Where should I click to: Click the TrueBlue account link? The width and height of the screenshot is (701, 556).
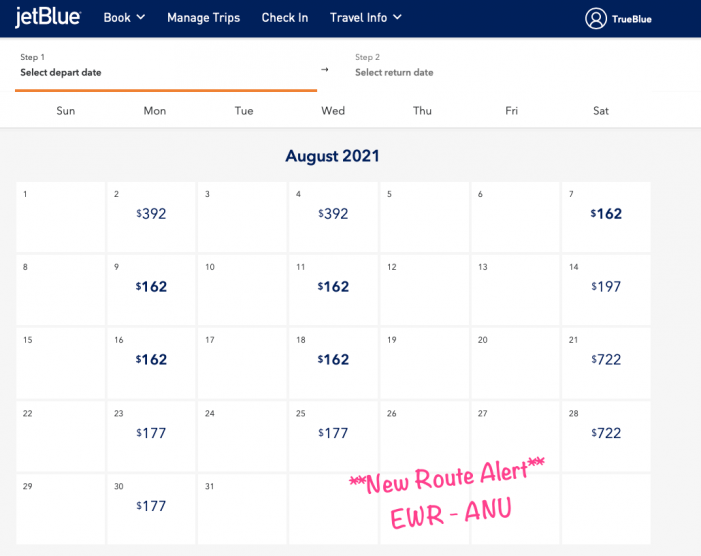click(x=631, y=19)
